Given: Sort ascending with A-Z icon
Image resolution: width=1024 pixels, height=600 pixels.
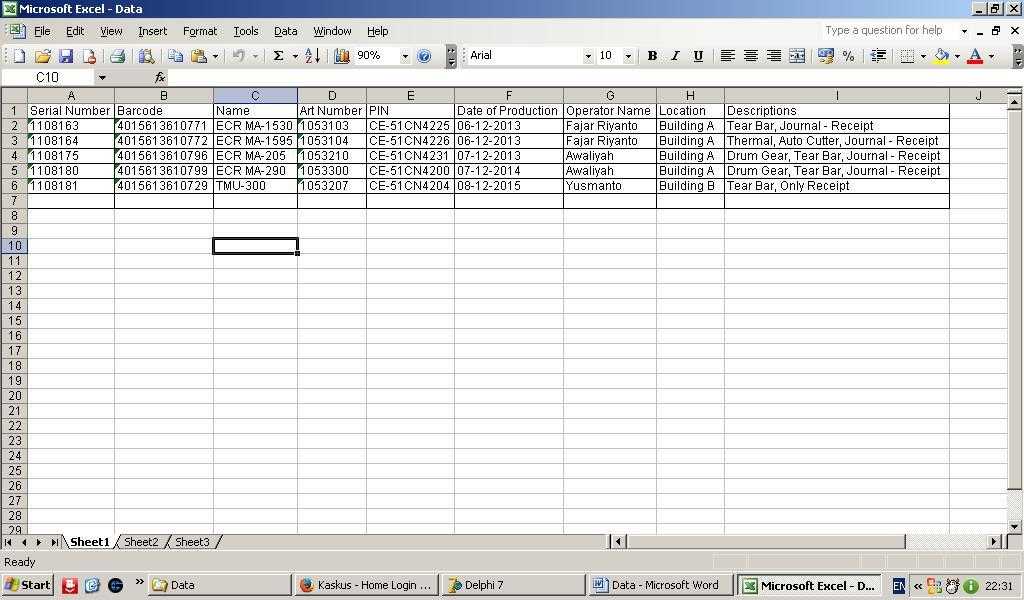Looking at the screenshot, I should point(312,56).
